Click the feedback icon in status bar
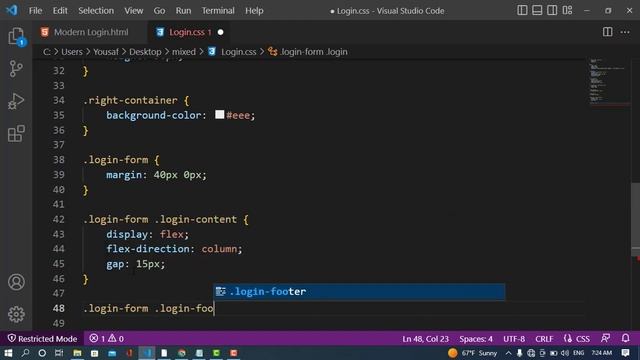The width and height of the screenshot is (640, 360). [605, 338]
